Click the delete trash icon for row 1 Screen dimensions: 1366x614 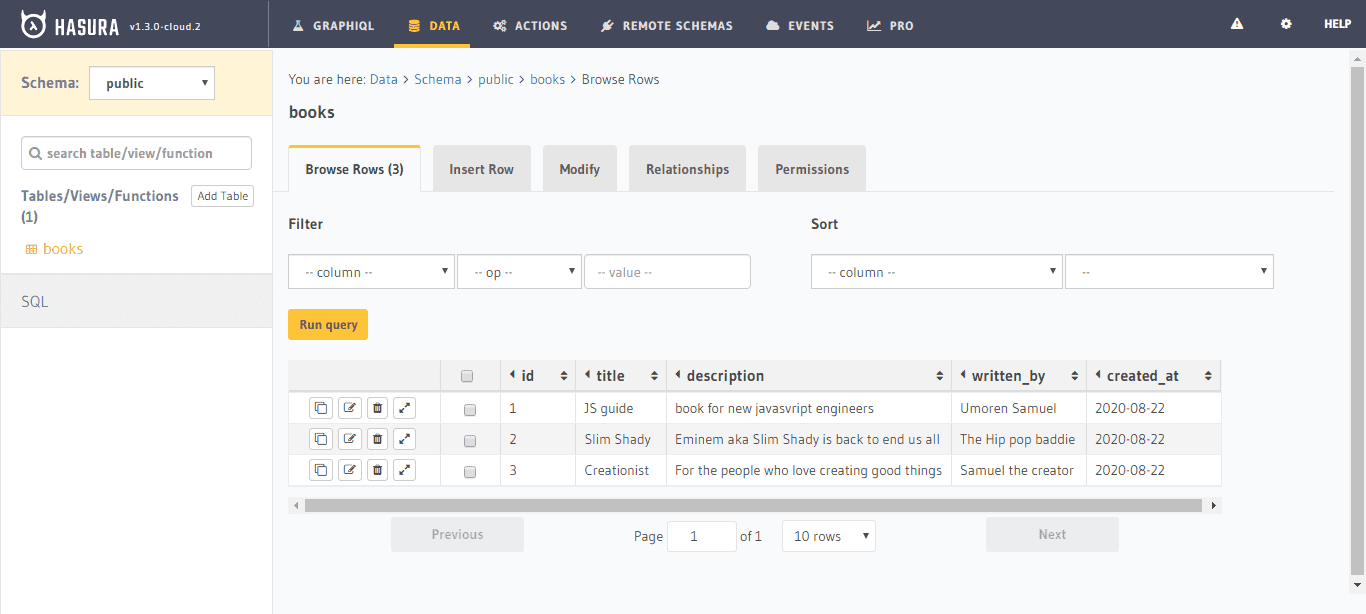(377, 408)
